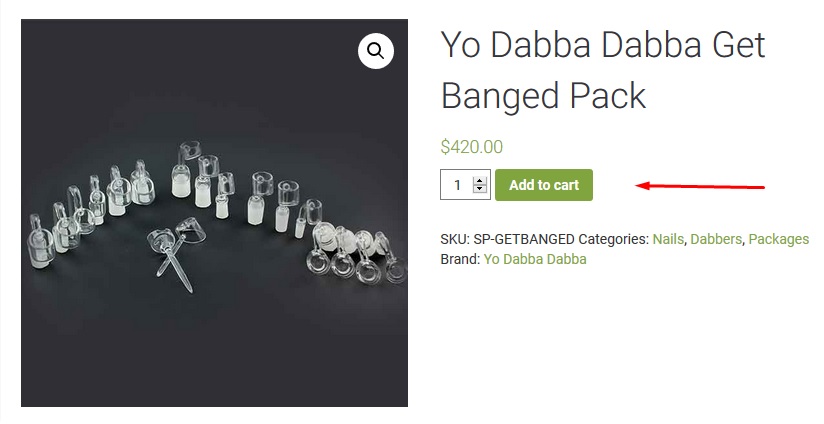The image size is (824, 424).
Task: Click the group of ring-shaped glass nails in photo
Action: pos(359,253)
